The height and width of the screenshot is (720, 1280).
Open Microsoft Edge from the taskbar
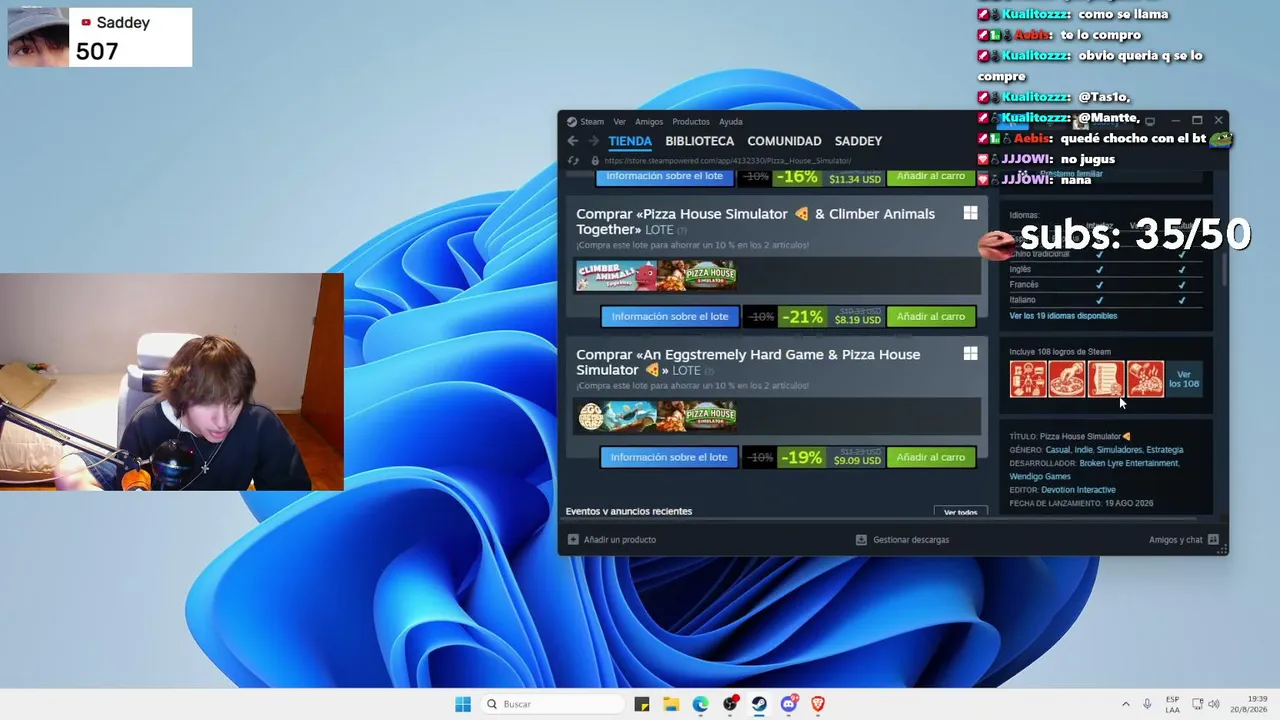pyautogui.click(x=701, y=704)
